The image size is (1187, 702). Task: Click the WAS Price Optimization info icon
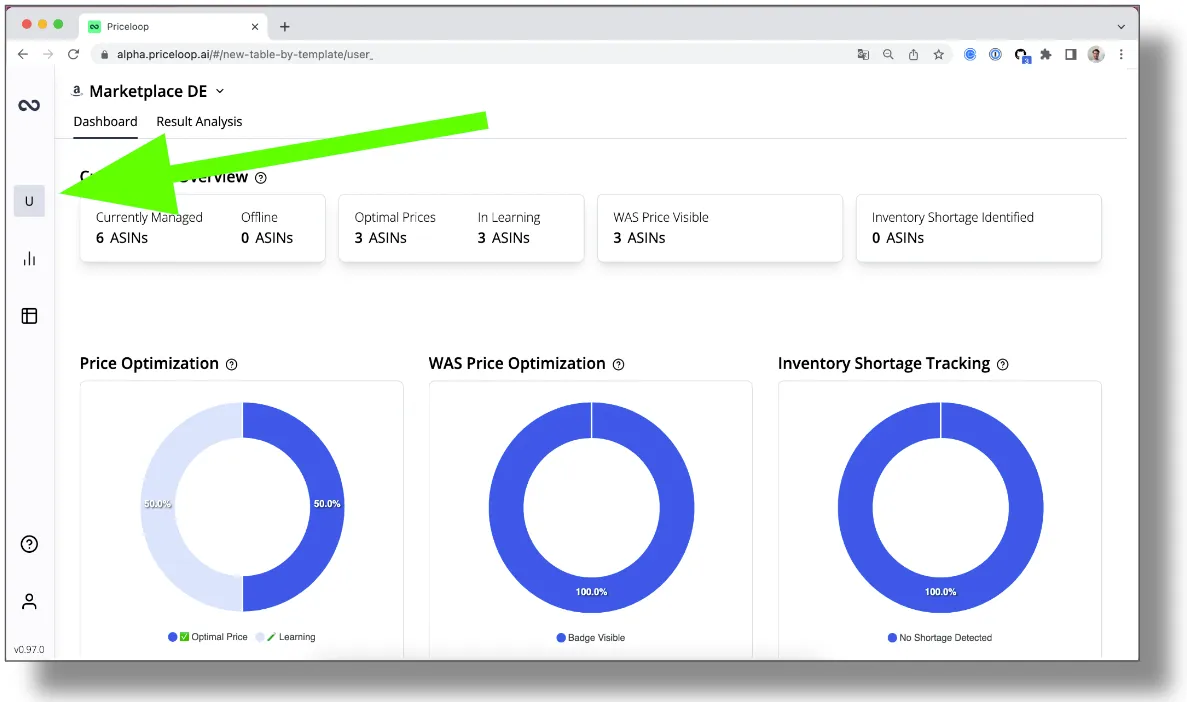click(x=618, y=364)
